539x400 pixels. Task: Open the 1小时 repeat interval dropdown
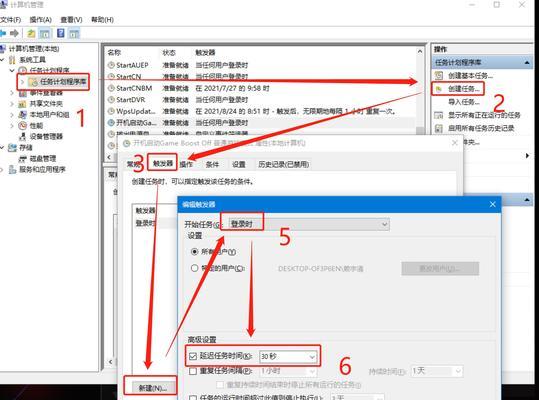(288, 371)
